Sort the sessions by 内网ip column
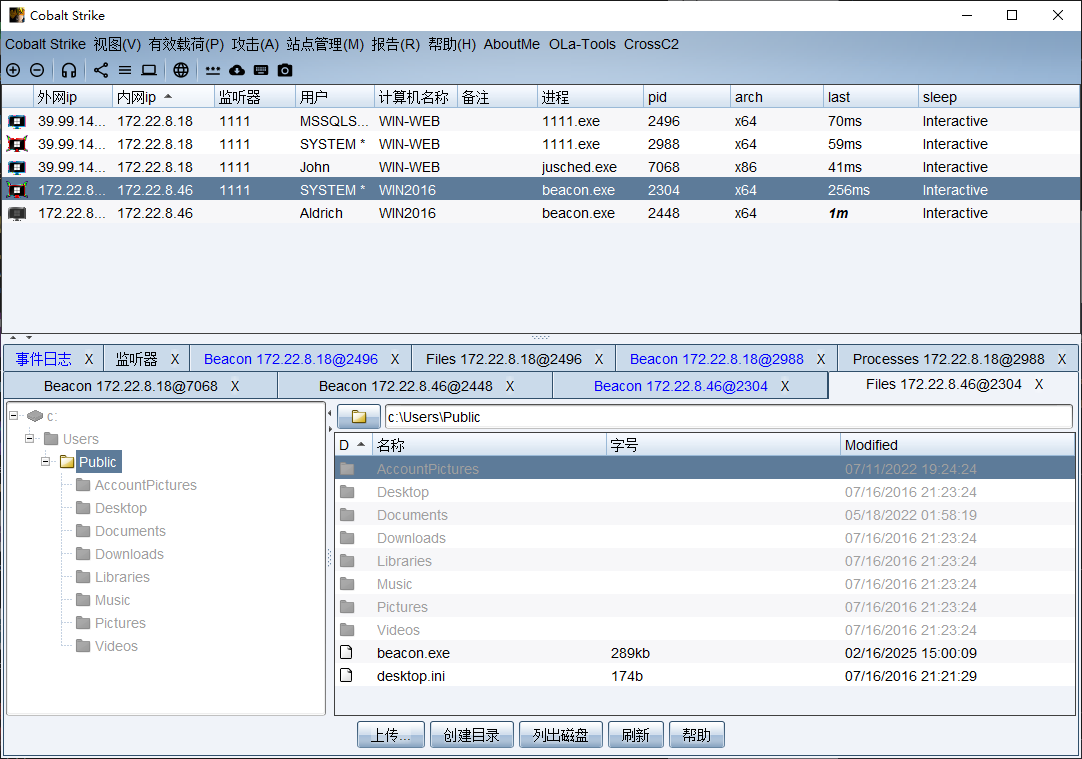Image resolution: width=1082 pixels, height=759 pixels. 163,97
